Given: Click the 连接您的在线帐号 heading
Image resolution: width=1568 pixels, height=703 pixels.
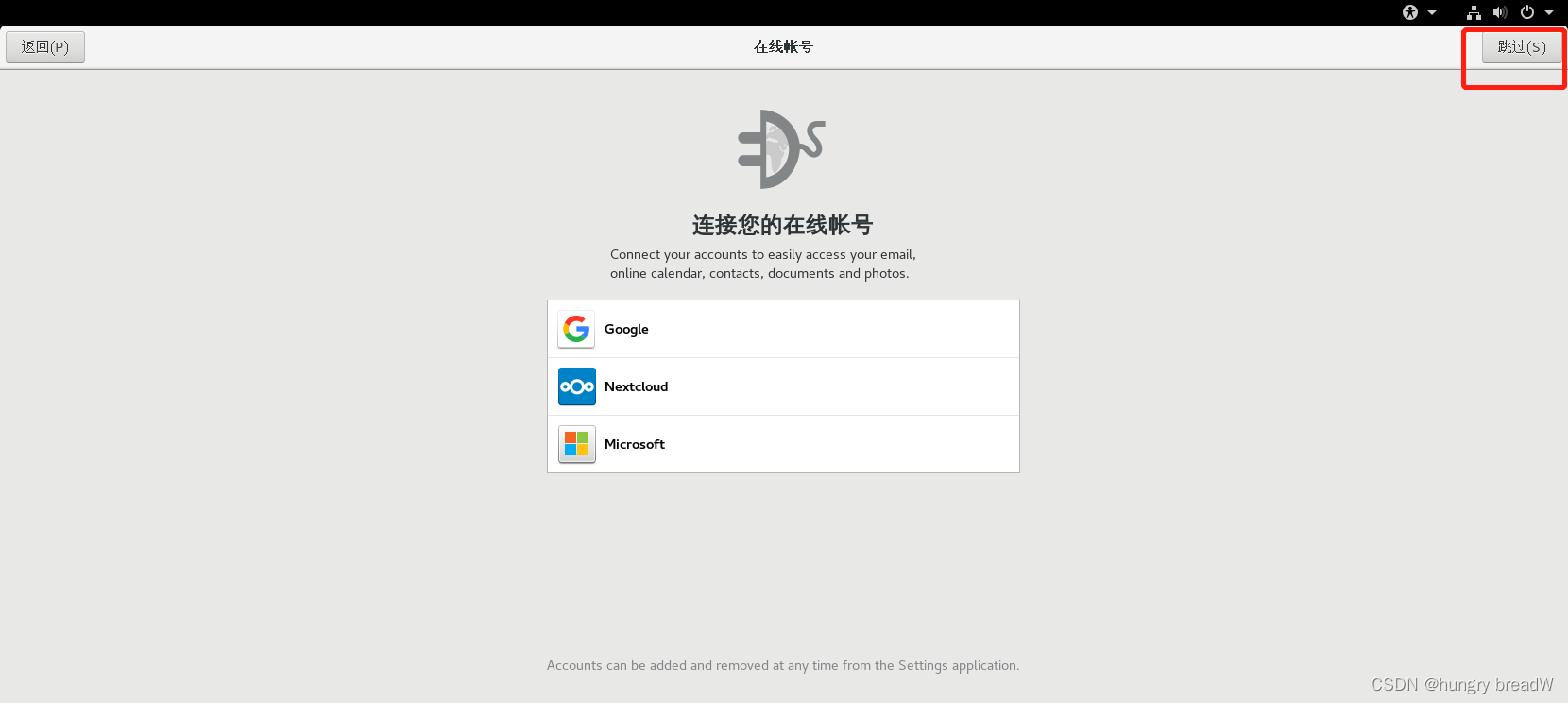Looking at the screenshot, I should 783,225.
